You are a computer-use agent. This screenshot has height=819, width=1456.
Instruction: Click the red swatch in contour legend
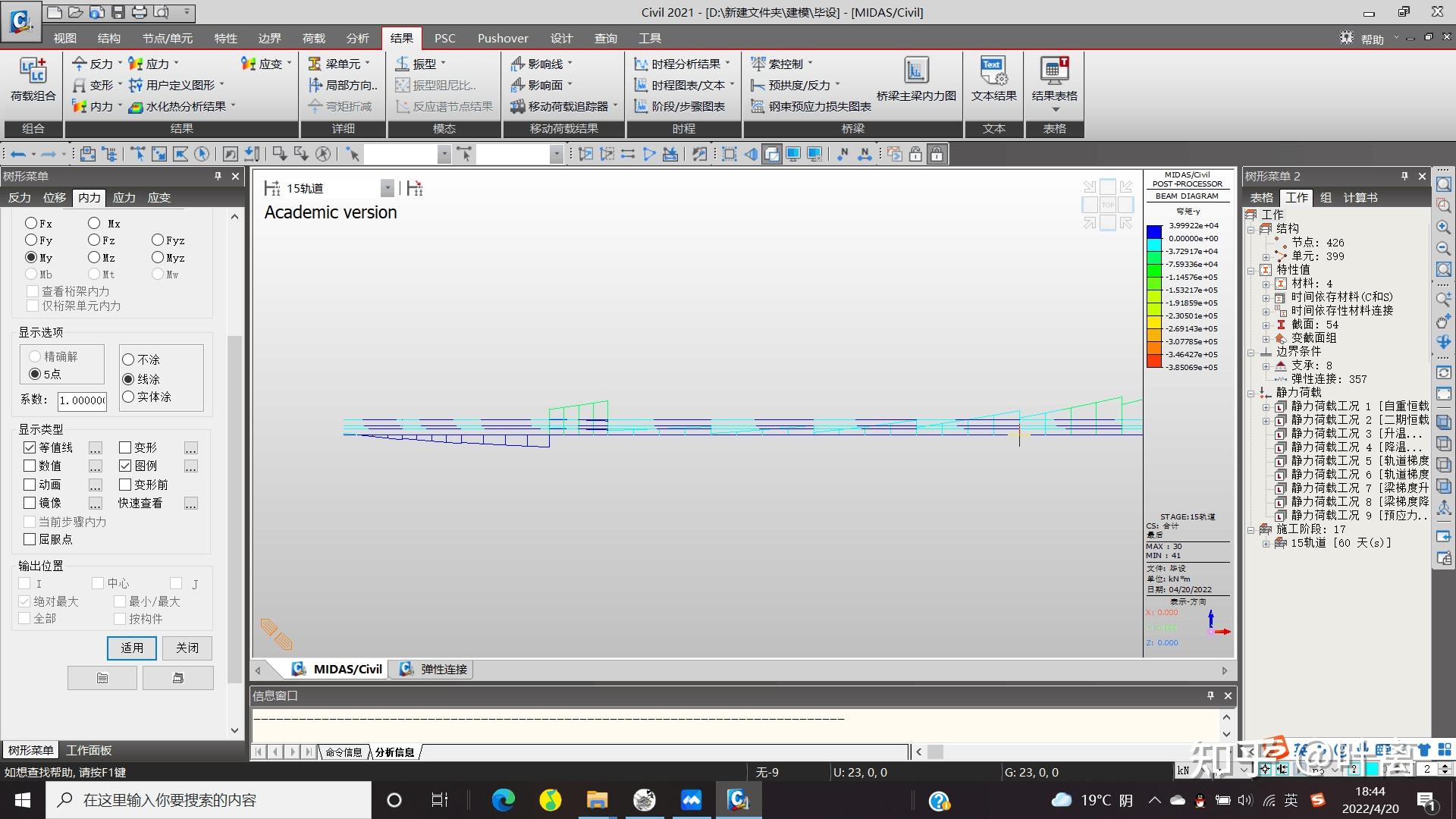point(1154,361)
